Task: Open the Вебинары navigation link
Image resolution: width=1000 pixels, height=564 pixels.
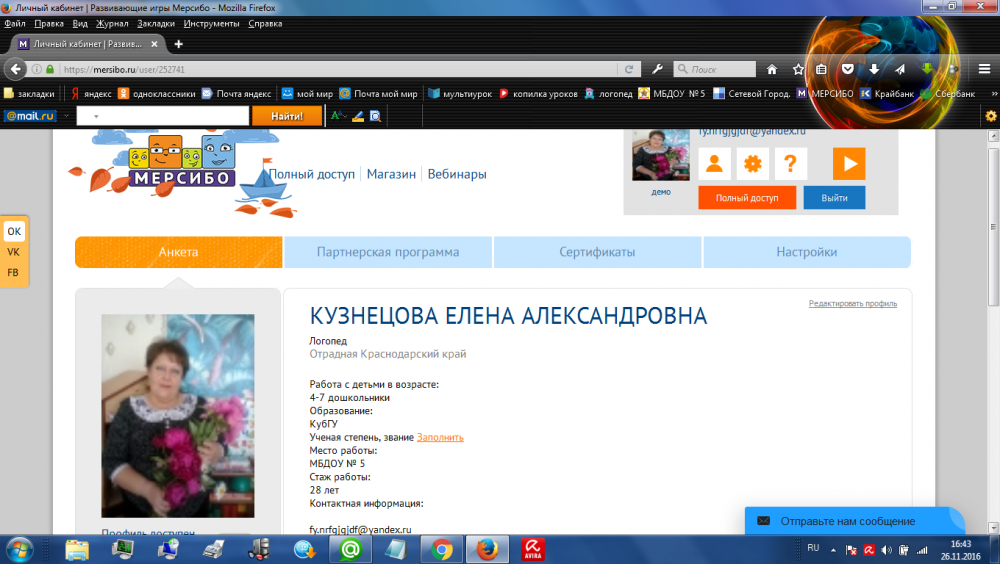Action: click(x=457, y=174)
